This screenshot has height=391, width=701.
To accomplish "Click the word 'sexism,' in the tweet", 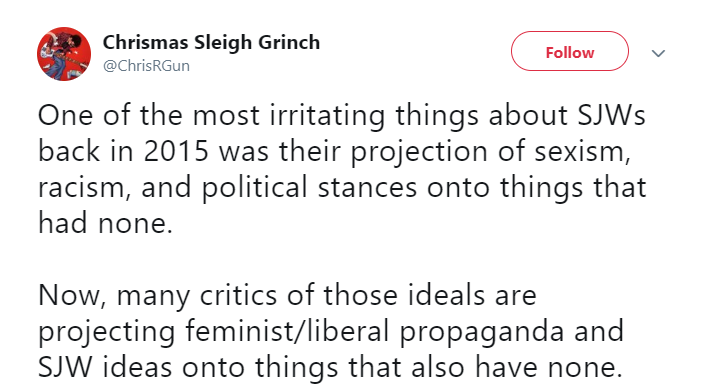I will coord(583,152).
